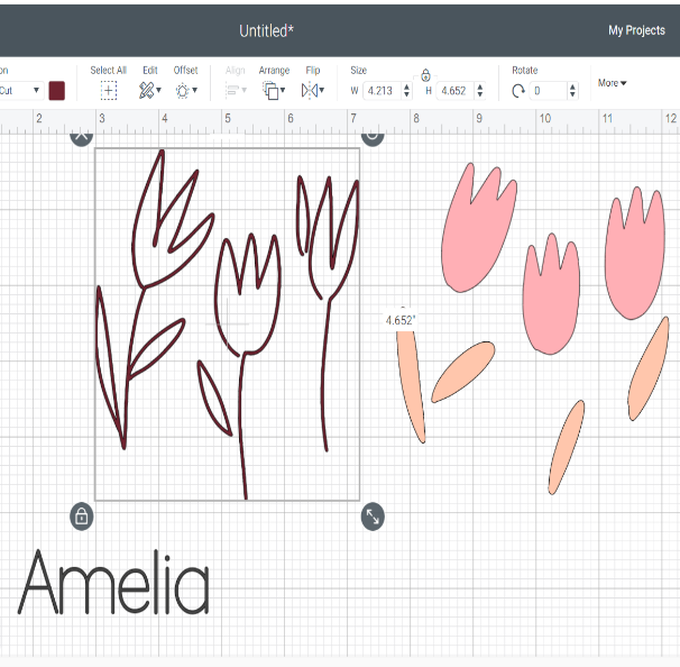Open the Arrange options
Viewport: 680px width, 667px height.
[x=273, y=90]
